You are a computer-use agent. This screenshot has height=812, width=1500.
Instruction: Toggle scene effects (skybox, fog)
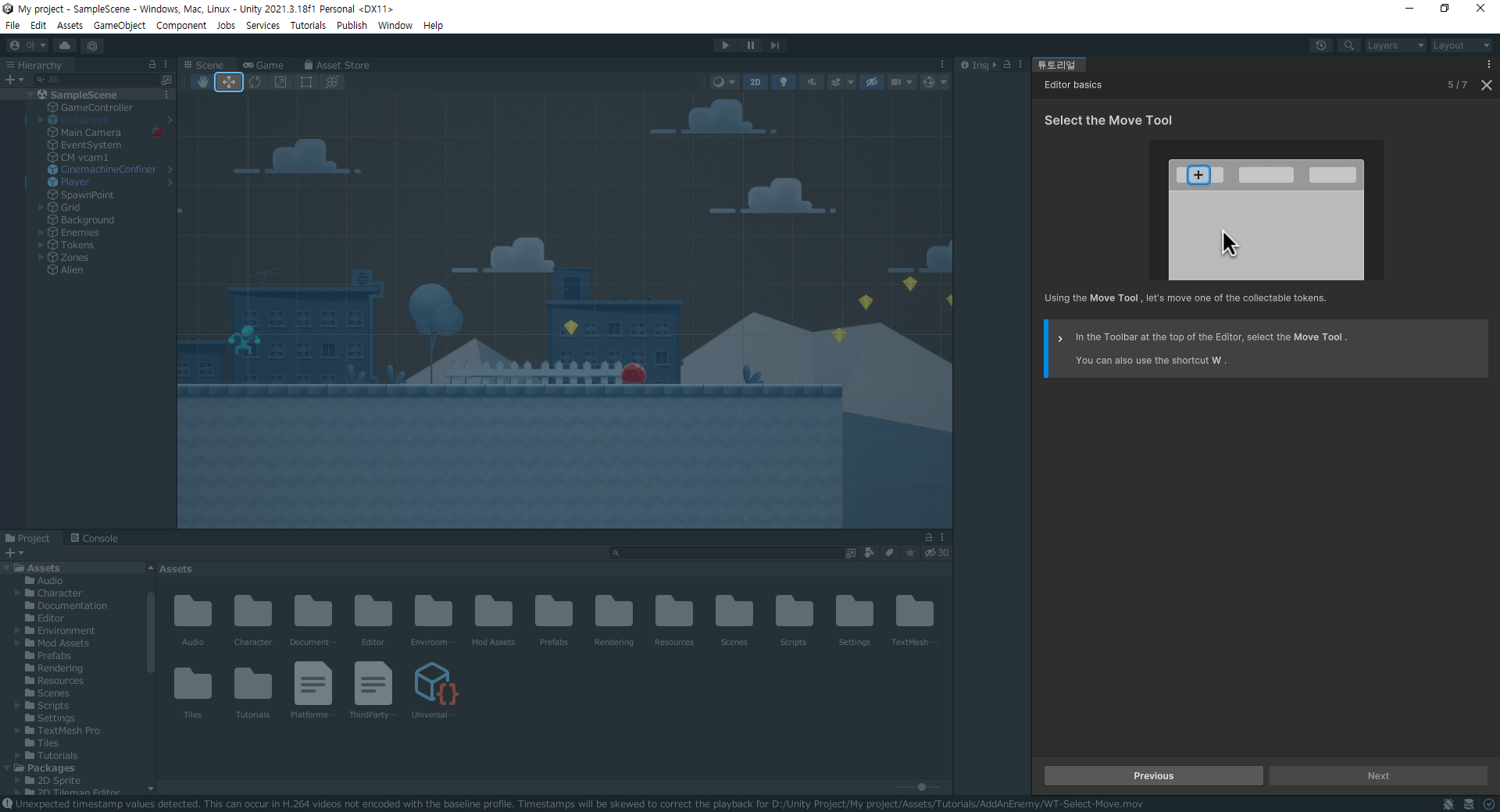[836, 82]
